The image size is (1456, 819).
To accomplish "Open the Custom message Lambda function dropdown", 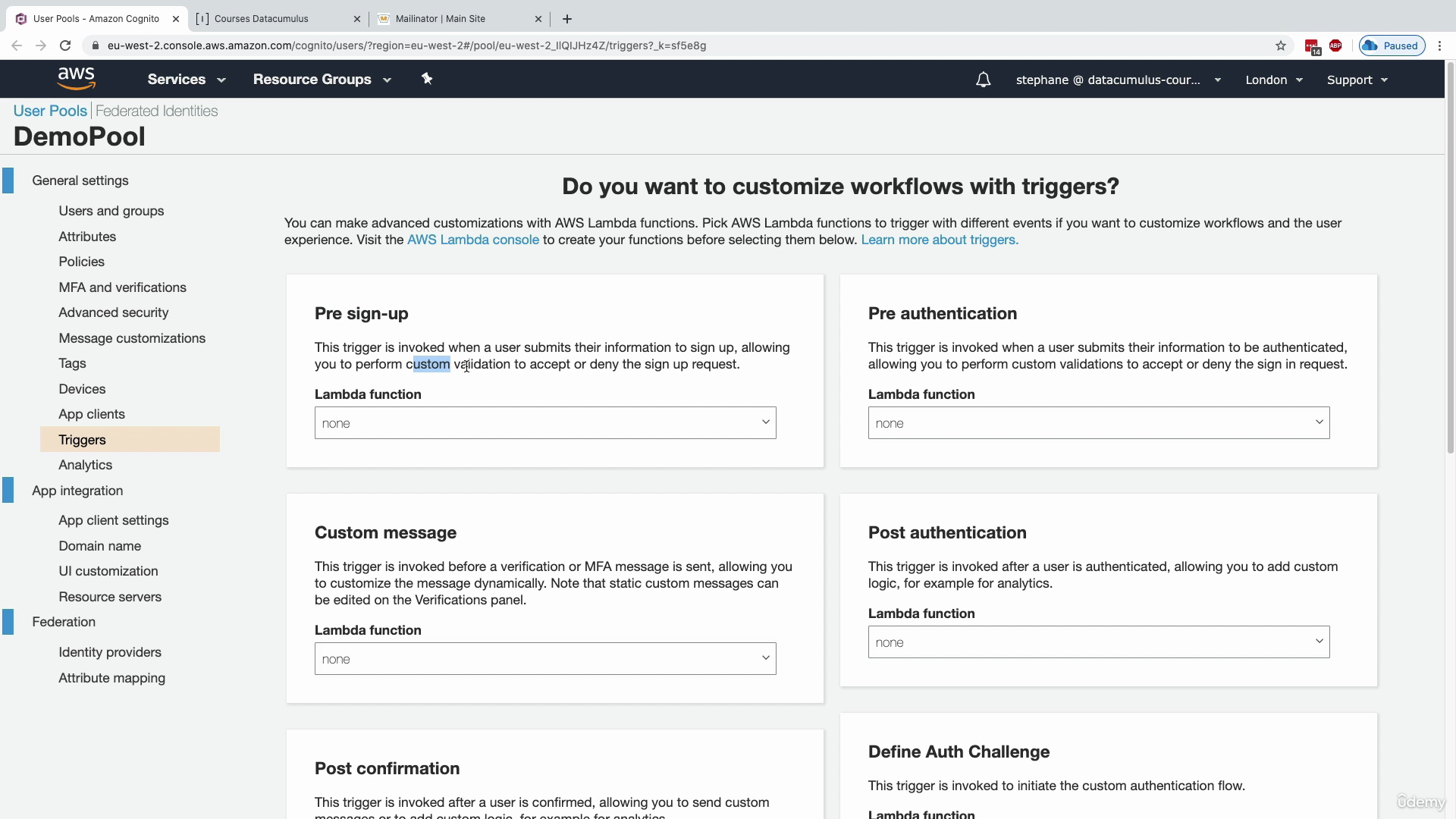I will pyautogui.click(x=545, y=659).
